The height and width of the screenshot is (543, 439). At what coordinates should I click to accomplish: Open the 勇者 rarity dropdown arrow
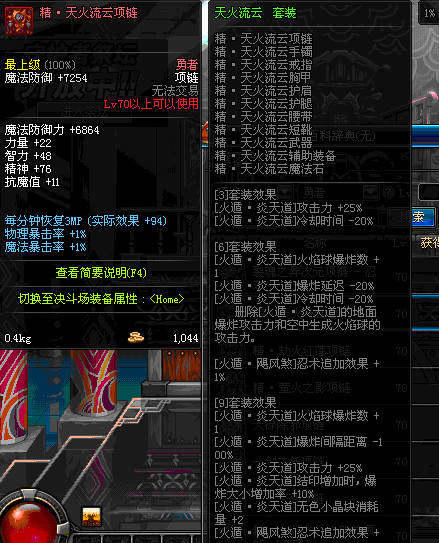tap(370, 192)
